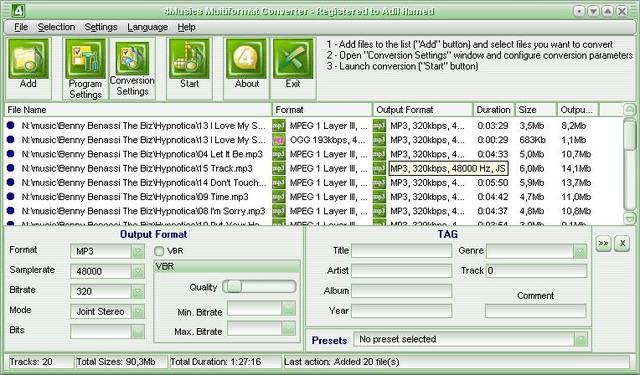Open the Min. Bitrate dropdown
Image resolution: width=640 pixels, height=375 pixels.
click(288, 308)
